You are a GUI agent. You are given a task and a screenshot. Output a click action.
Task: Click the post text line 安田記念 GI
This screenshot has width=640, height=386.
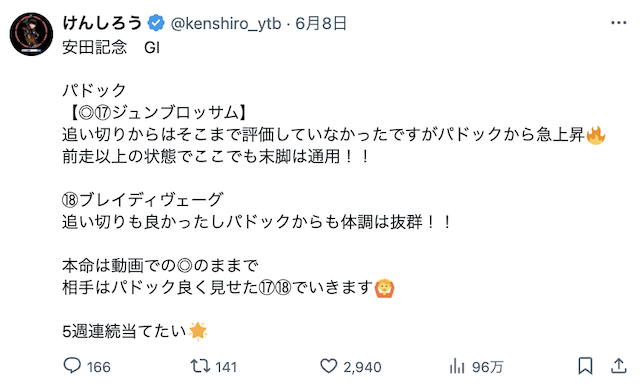tap(111, 48)
